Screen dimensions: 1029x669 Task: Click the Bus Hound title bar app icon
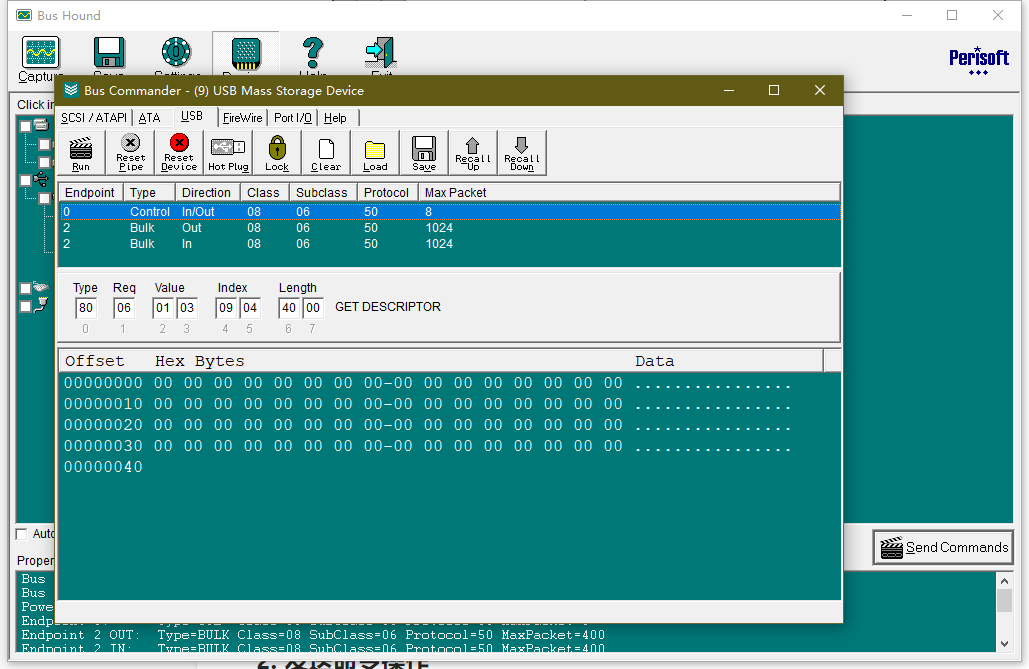[24, 14]
